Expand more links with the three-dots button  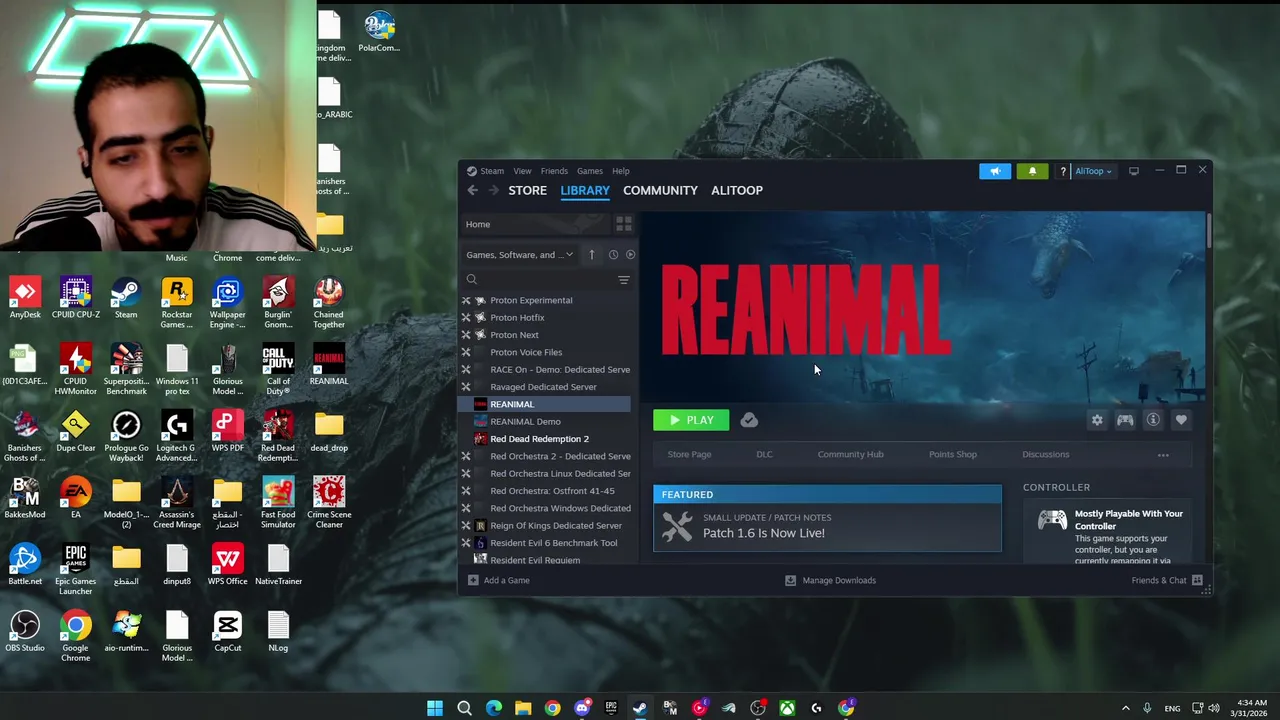[x=1163, y=455]
